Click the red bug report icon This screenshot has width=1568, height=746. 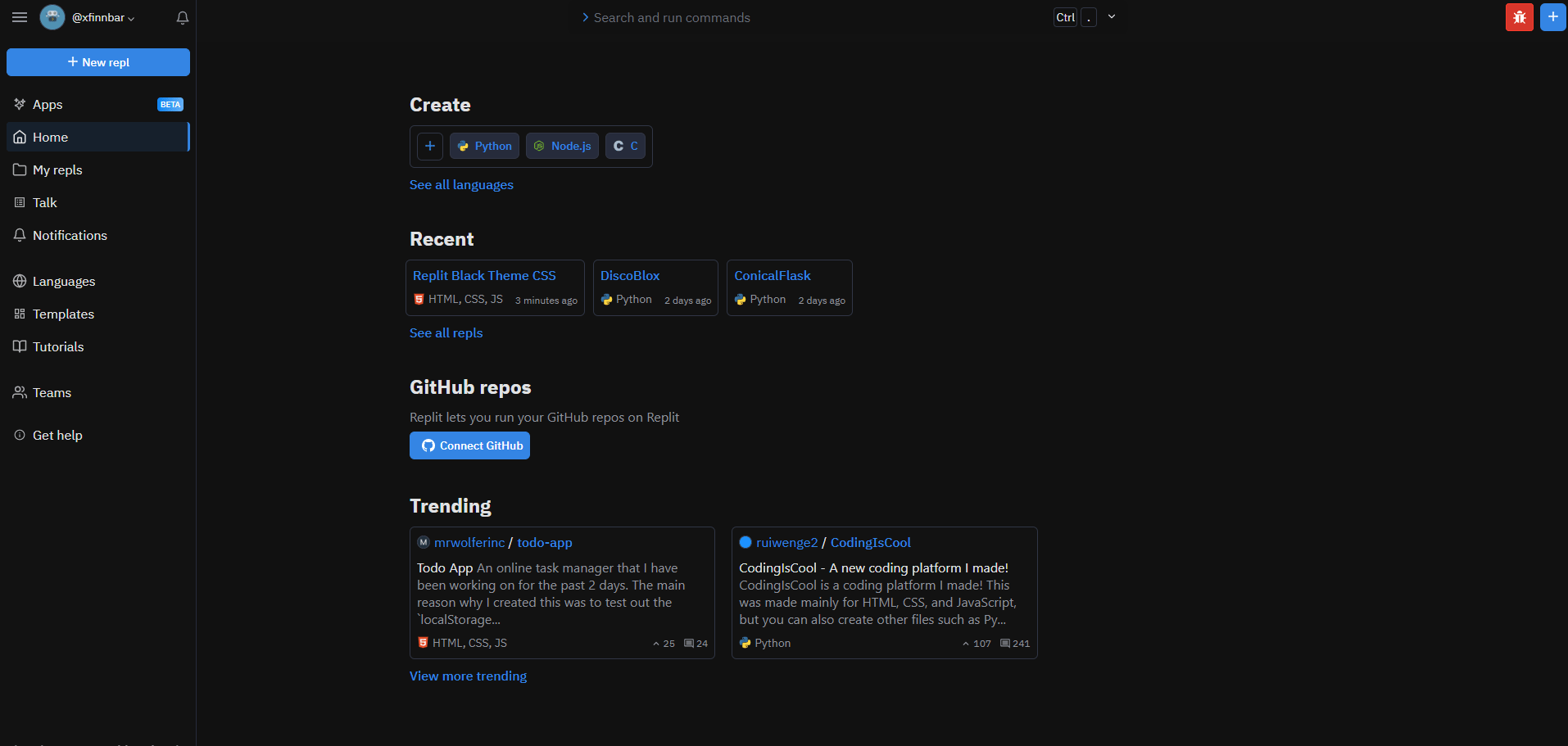pos(1520,17)
